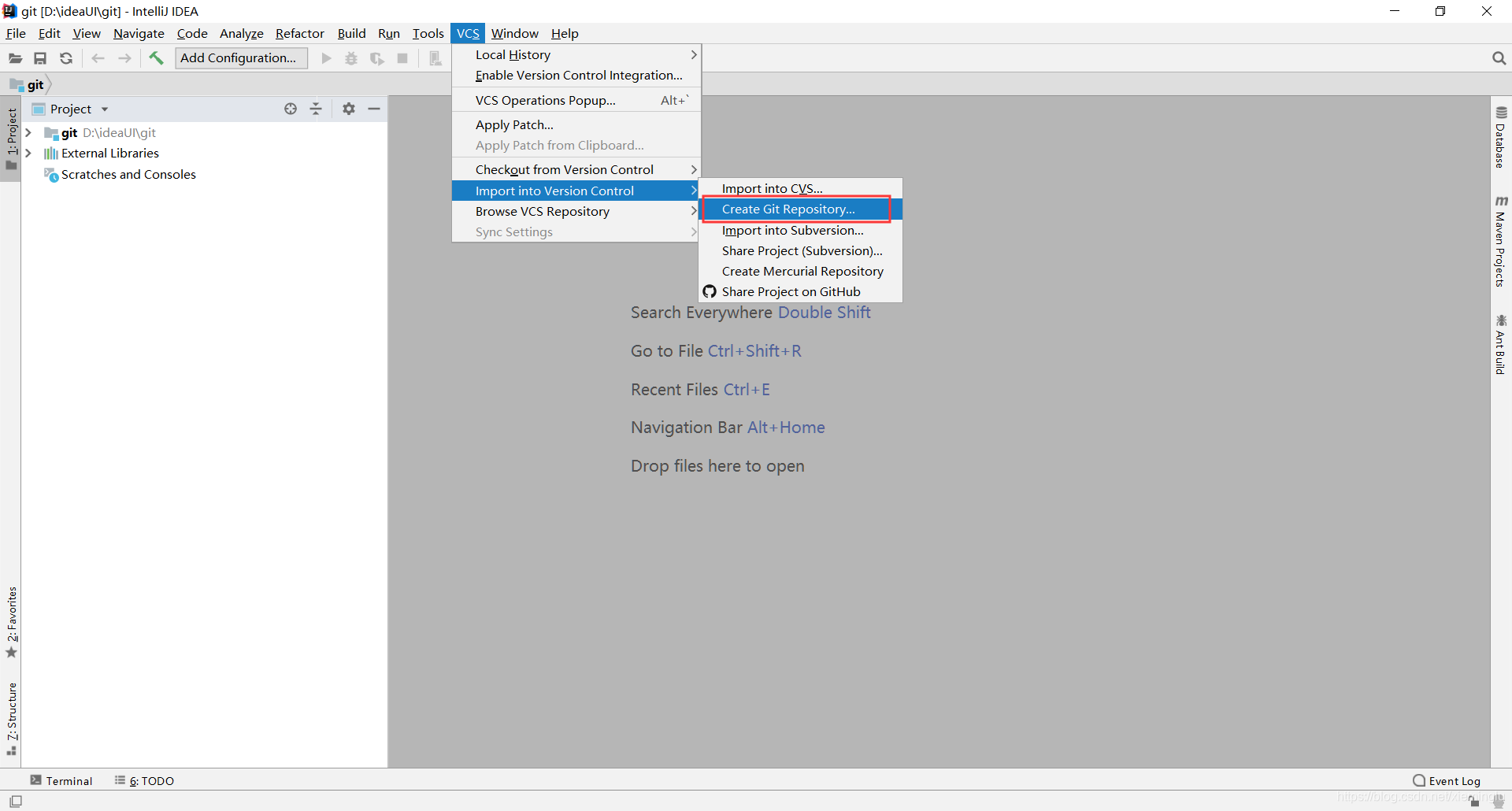Open the Ant Build side tab
Image resolution: width=1512 pixels, height=811 pixels.
click(1501, 345)
